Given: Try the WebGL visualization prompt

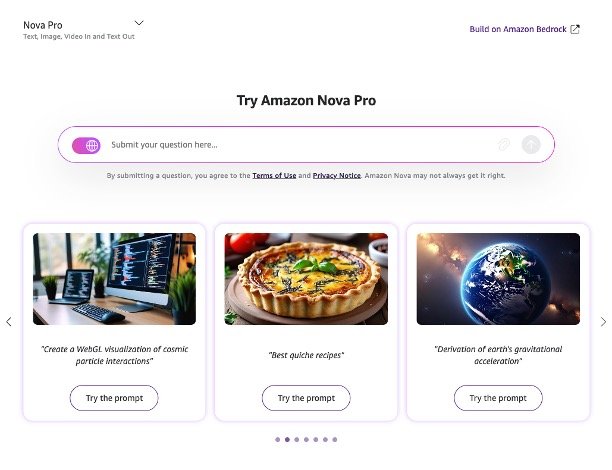Looking at the screenshot, I should click(x=114, y=398).
